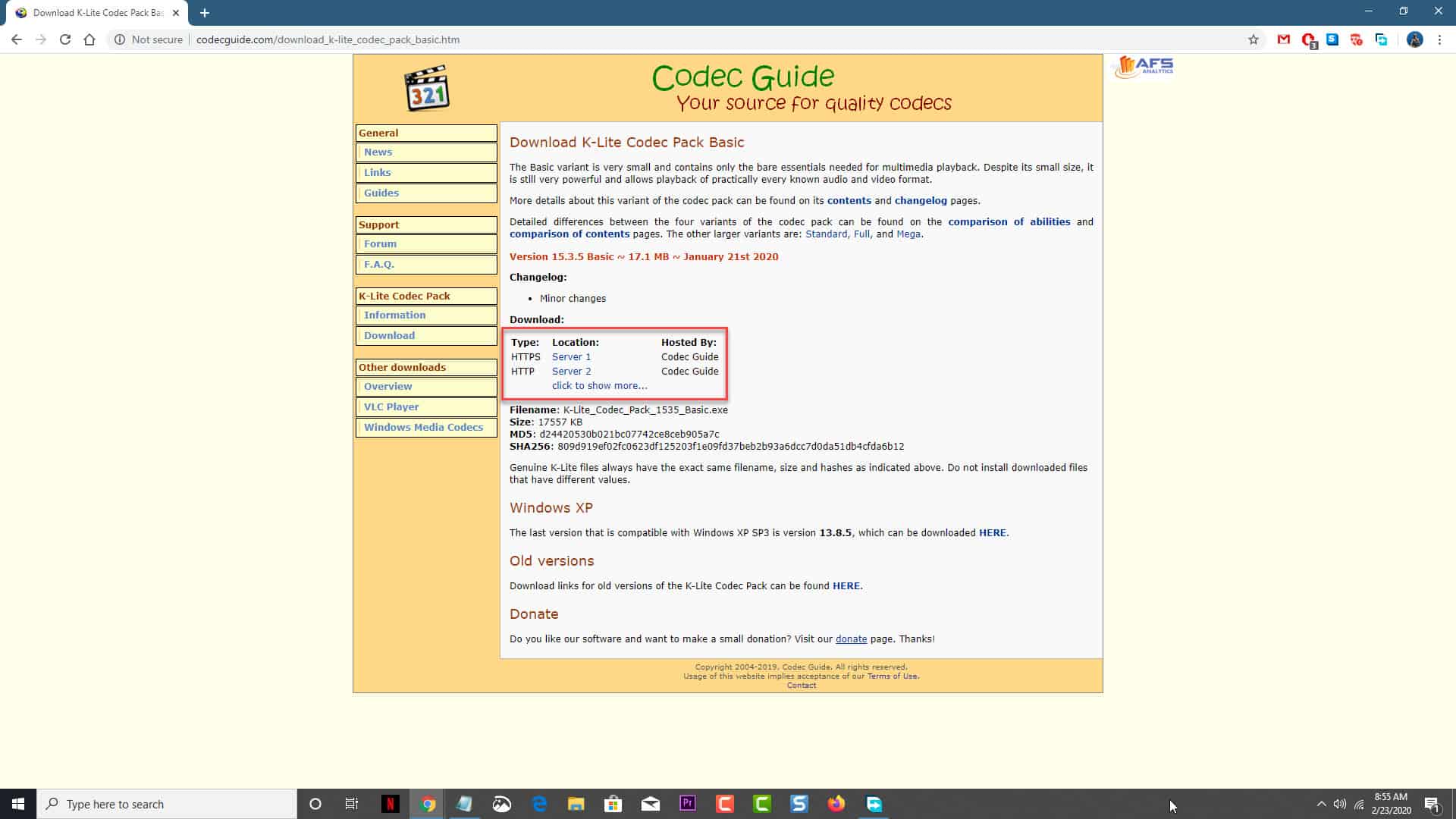Viewport: 1456px width, 819px height.
Task: Open the contents page link
Action: point(849,200)
